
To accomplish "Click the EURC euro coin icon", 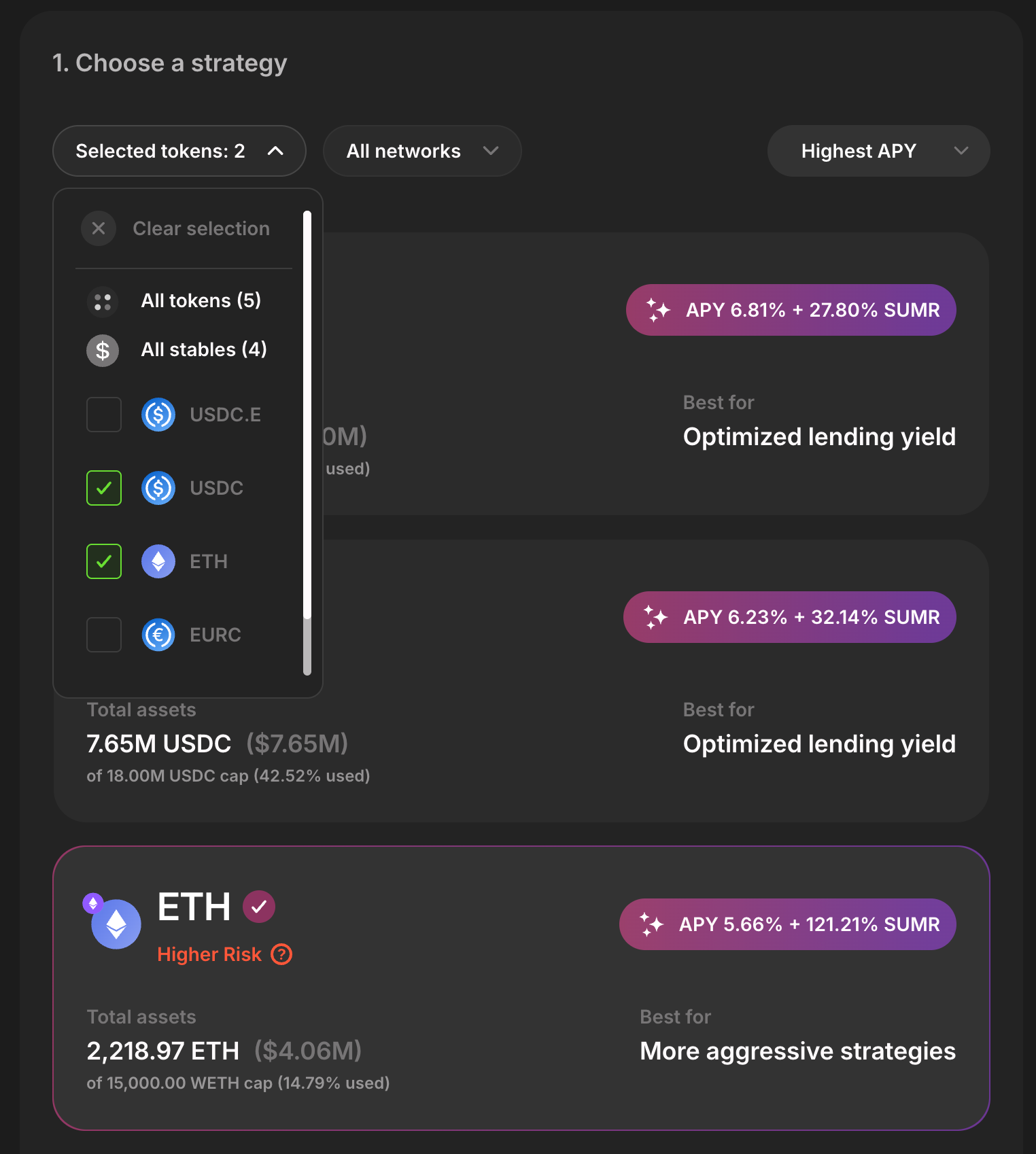I will 158,635.
